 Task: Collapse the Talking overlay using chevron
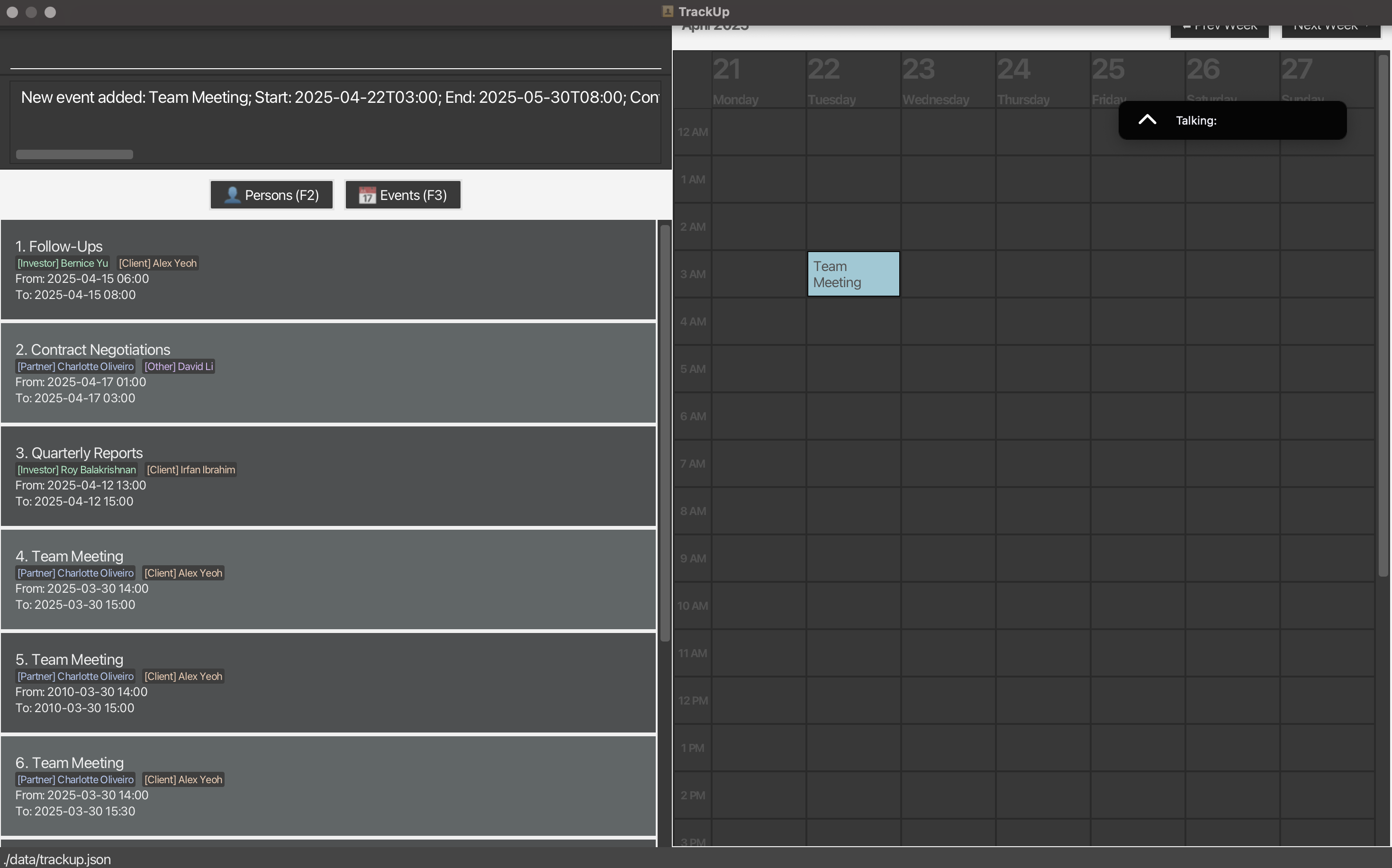click(1147, 120)
